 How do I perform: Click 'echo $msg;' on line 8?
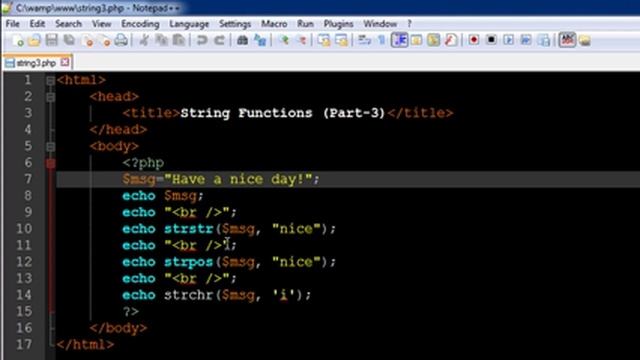pos(163,196)
